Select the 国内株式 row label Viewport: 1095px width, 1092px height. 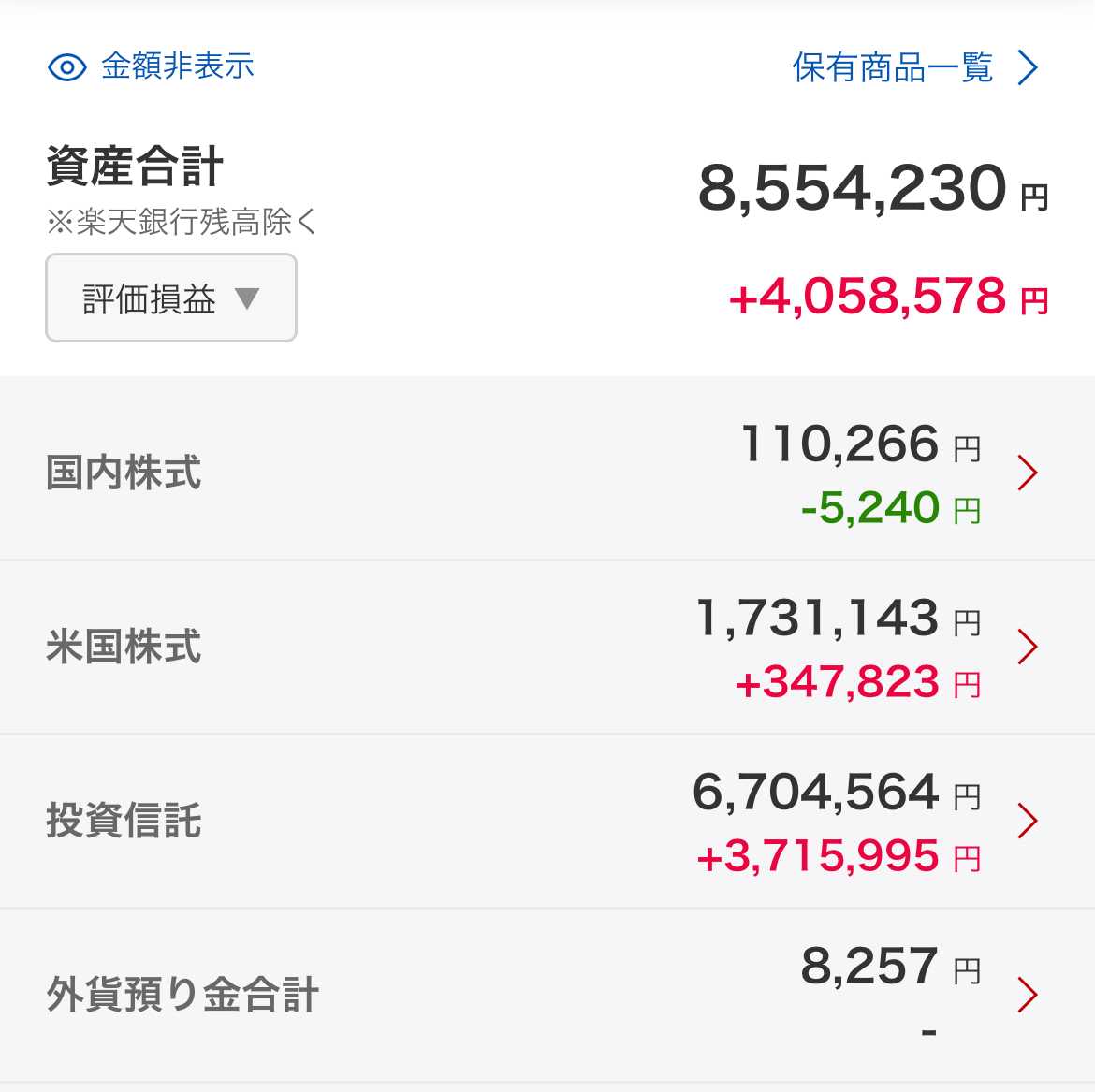124,473
